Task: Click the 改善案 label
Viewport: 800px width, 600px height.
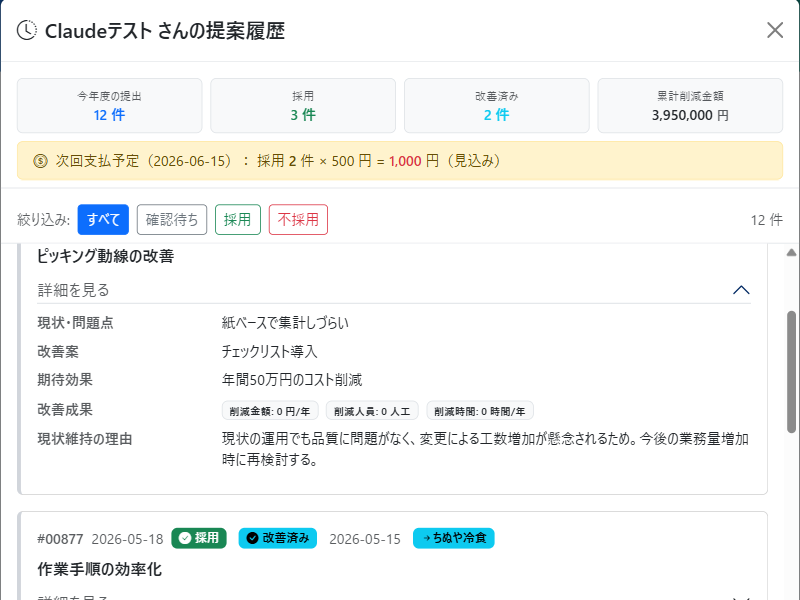Action: (x=58, y=352)
